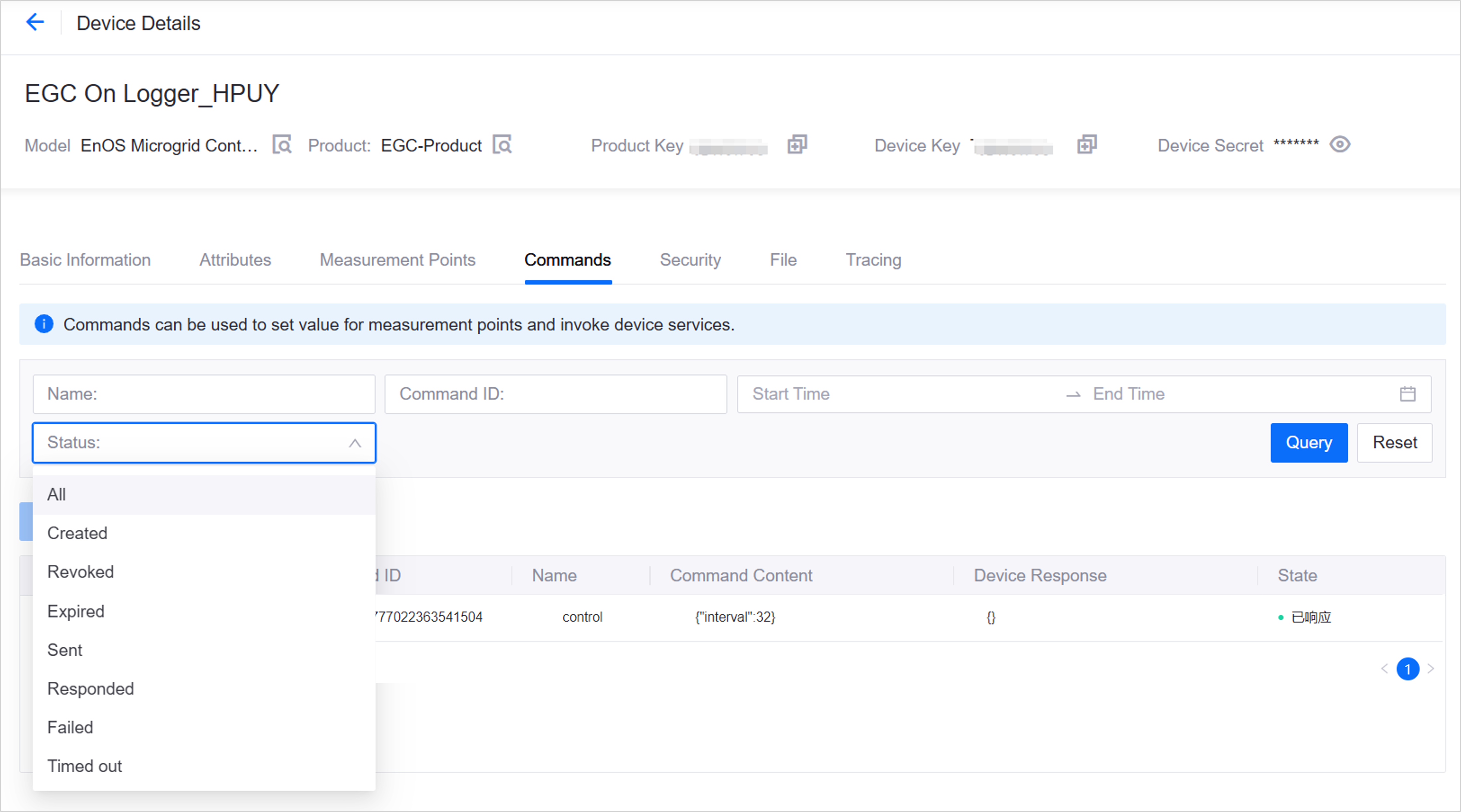Open the calendar date picker icon
The width and height of the screenshot is (1461, 812).
click(x=1408, y=394)
